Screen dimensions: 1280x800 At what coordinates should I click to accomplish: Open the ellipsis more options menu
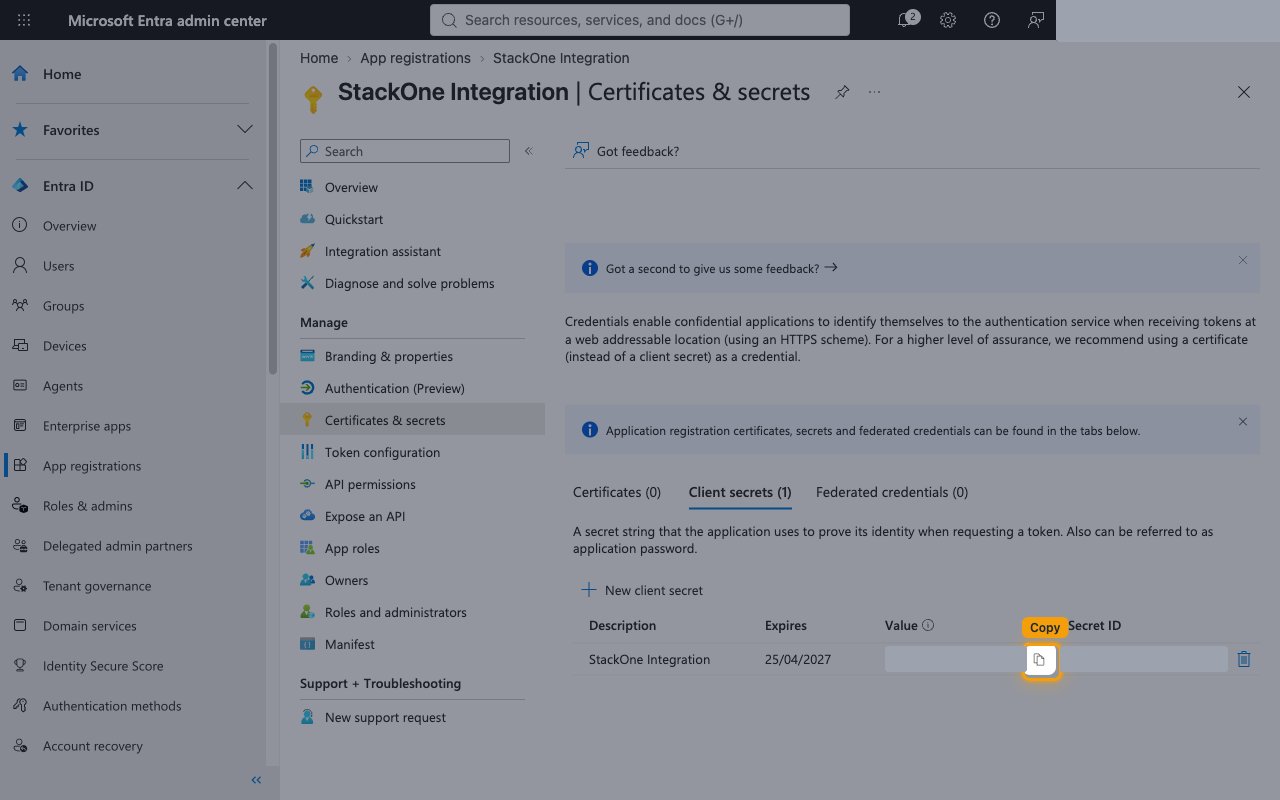[x=875, y=92]
